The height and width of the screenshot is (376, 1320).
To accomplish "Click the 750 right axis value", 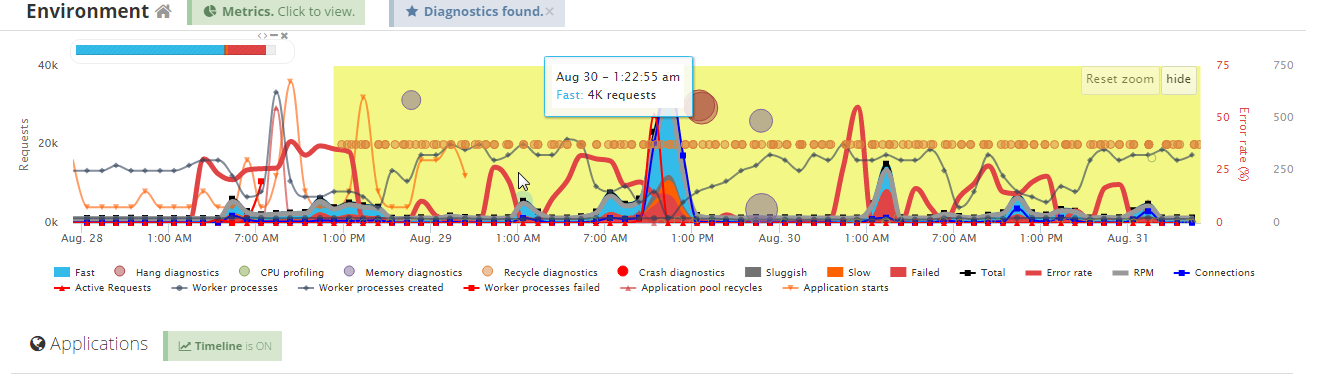I will coord(1283,65).
